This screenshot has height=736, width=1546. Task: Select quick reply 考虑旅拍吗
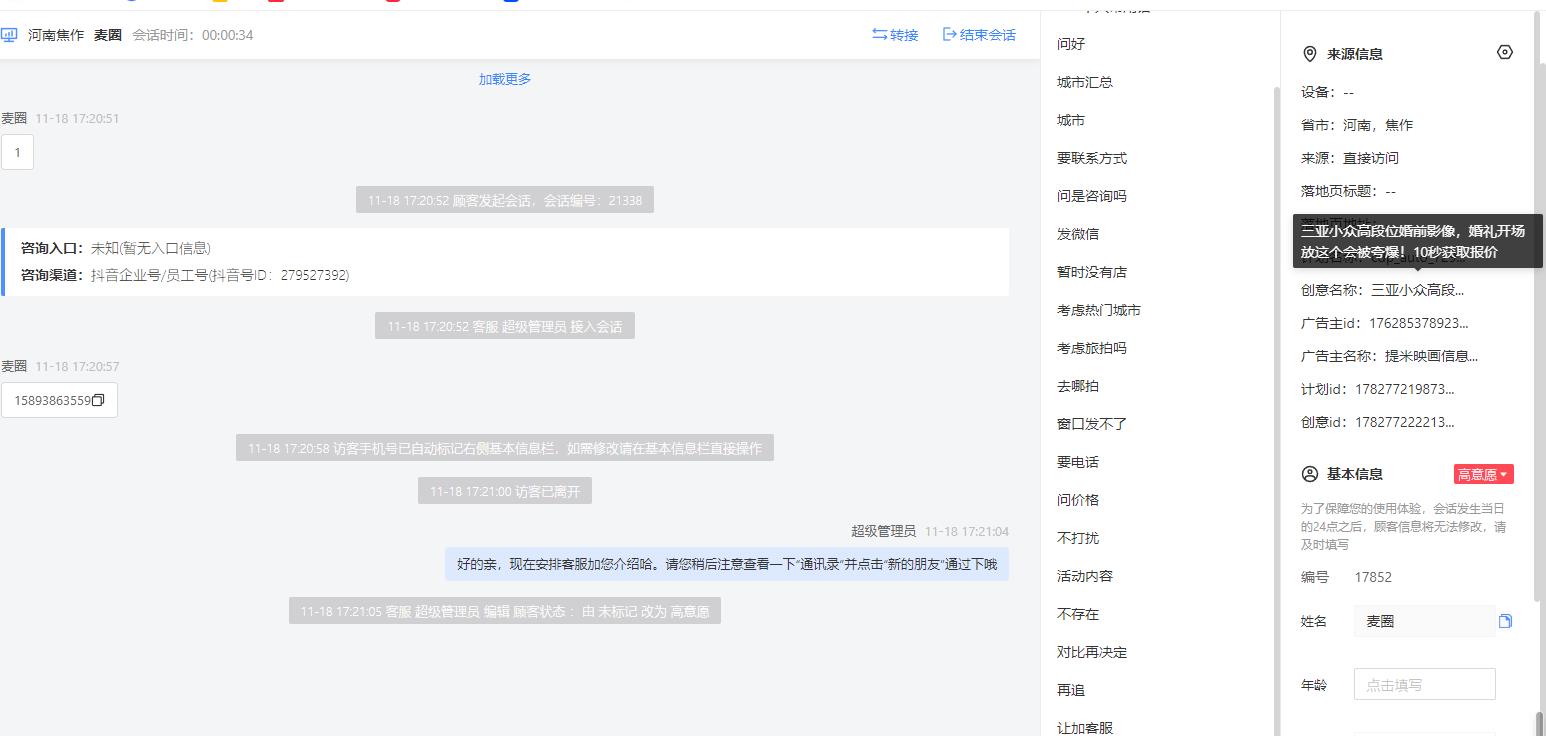pyautogui.click(x=1092, y=348)
